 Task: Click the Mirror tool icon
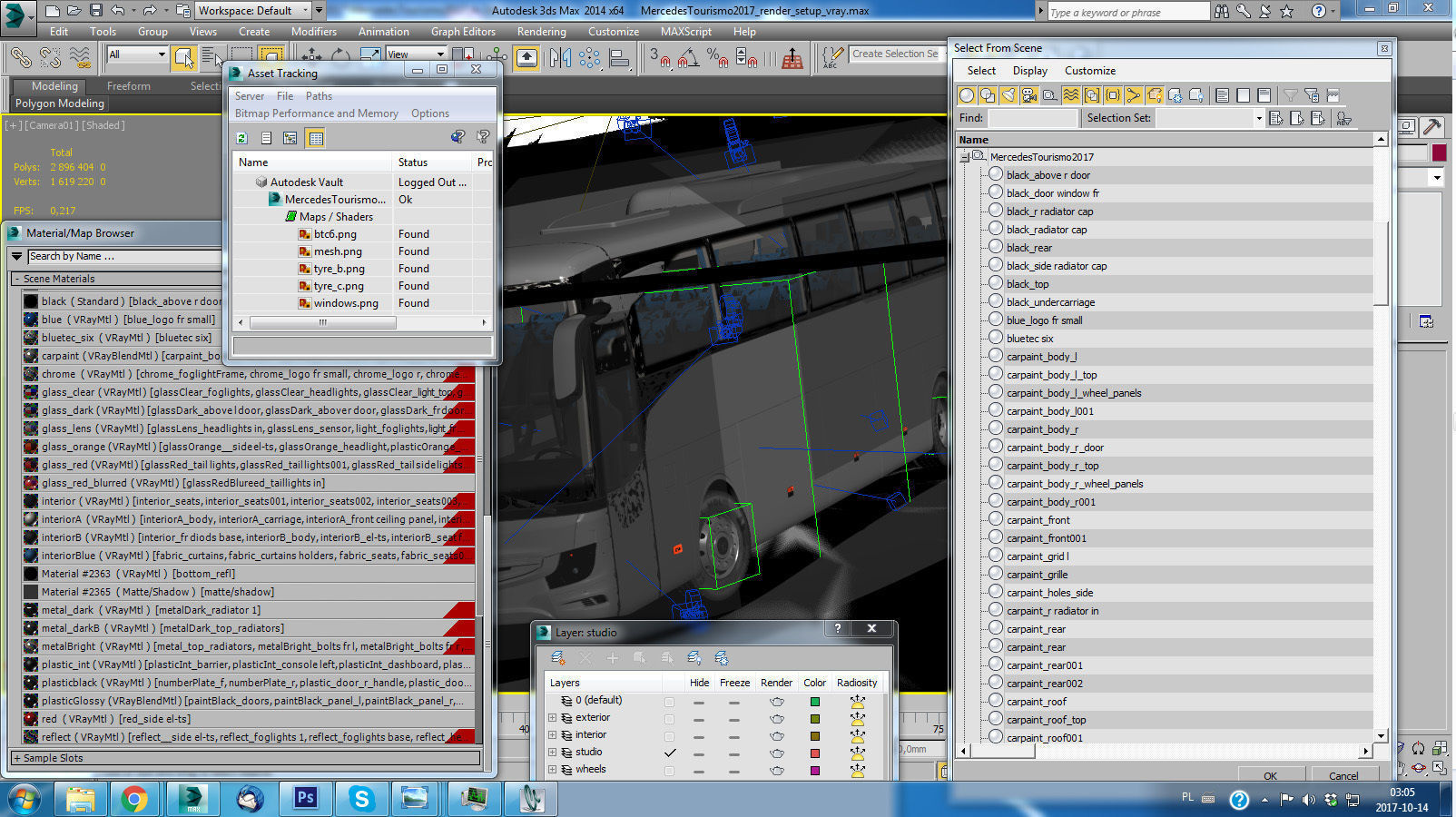[x=560, y=58]
